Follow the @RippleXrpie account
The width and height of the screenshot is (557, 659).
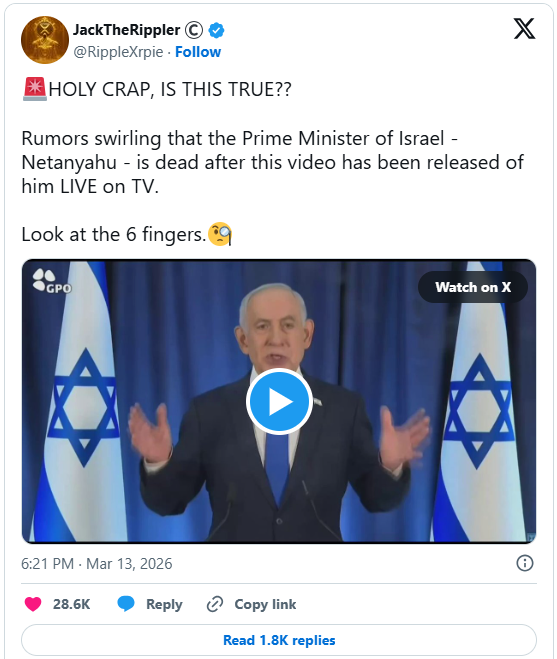click(198, 52)
